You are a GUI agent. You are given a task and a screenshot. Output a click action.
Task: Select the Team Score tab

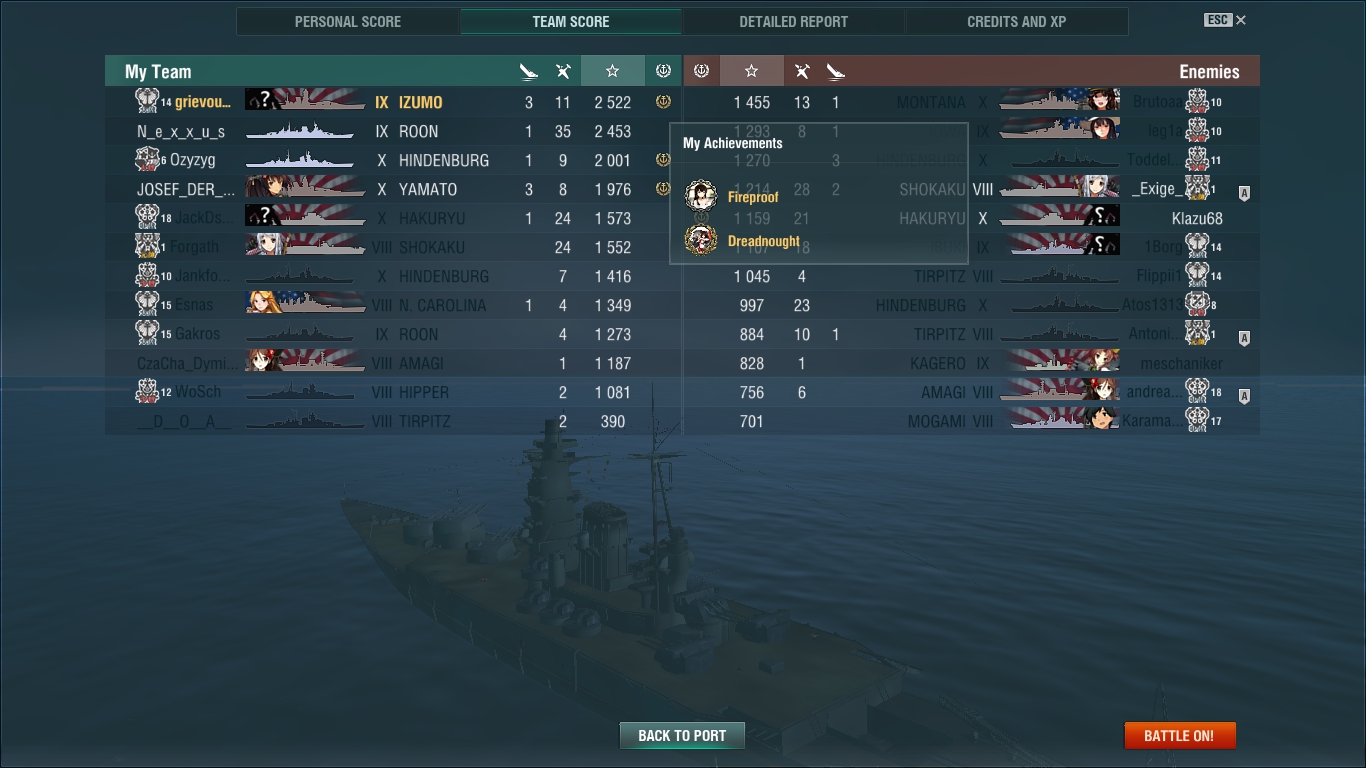(x=571, y=21)
